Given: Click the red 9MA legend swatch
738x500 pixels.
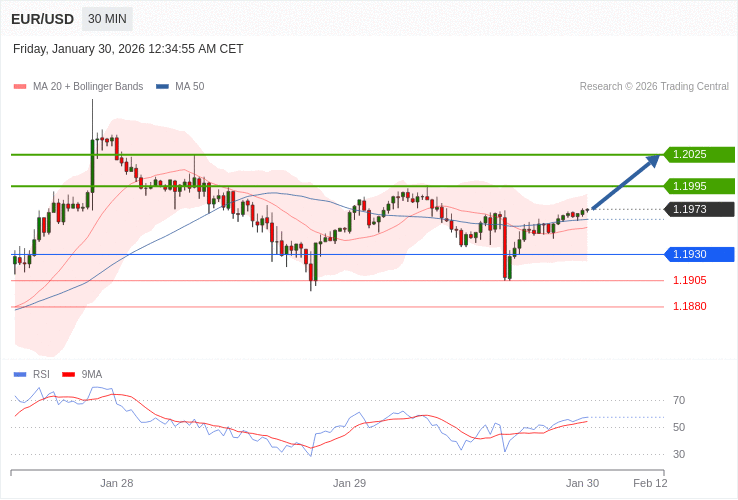Looking at the screenshot, I should tap(68, 375).
